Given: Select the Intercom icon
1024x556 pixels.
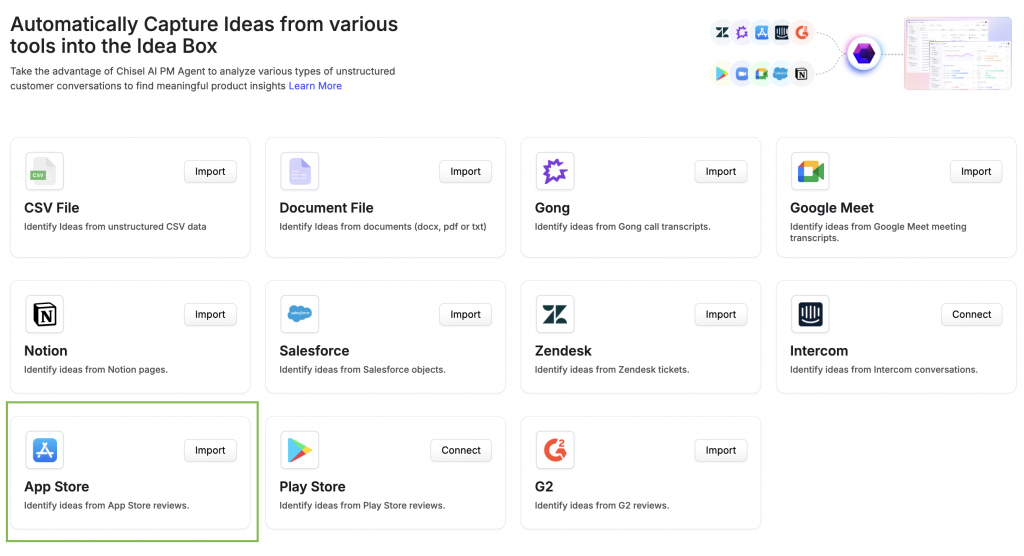Looking at the screenshot, I should 809,315.
